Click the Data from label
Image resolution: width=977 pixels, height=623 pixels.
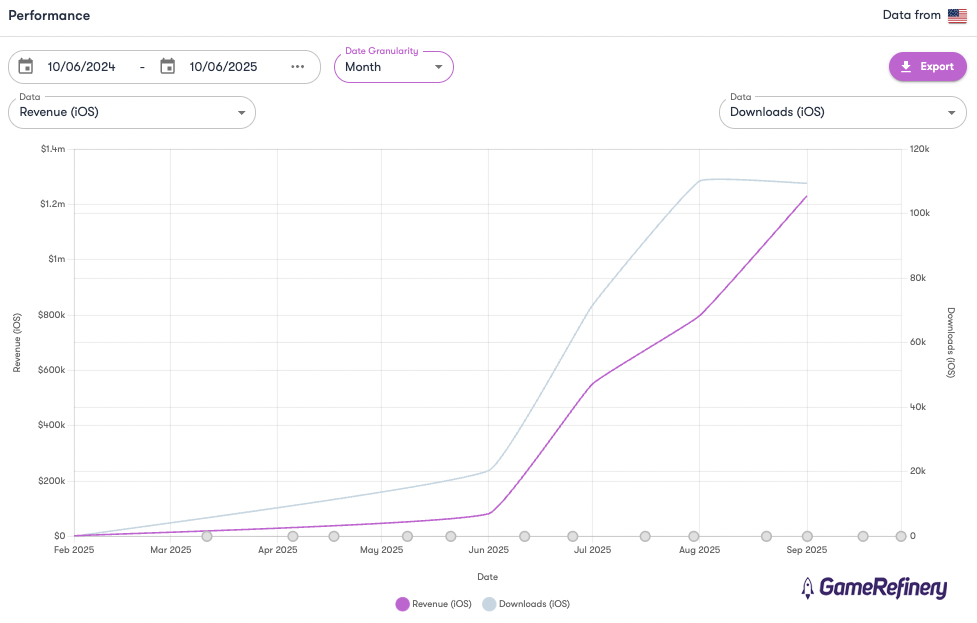point(911,16)
